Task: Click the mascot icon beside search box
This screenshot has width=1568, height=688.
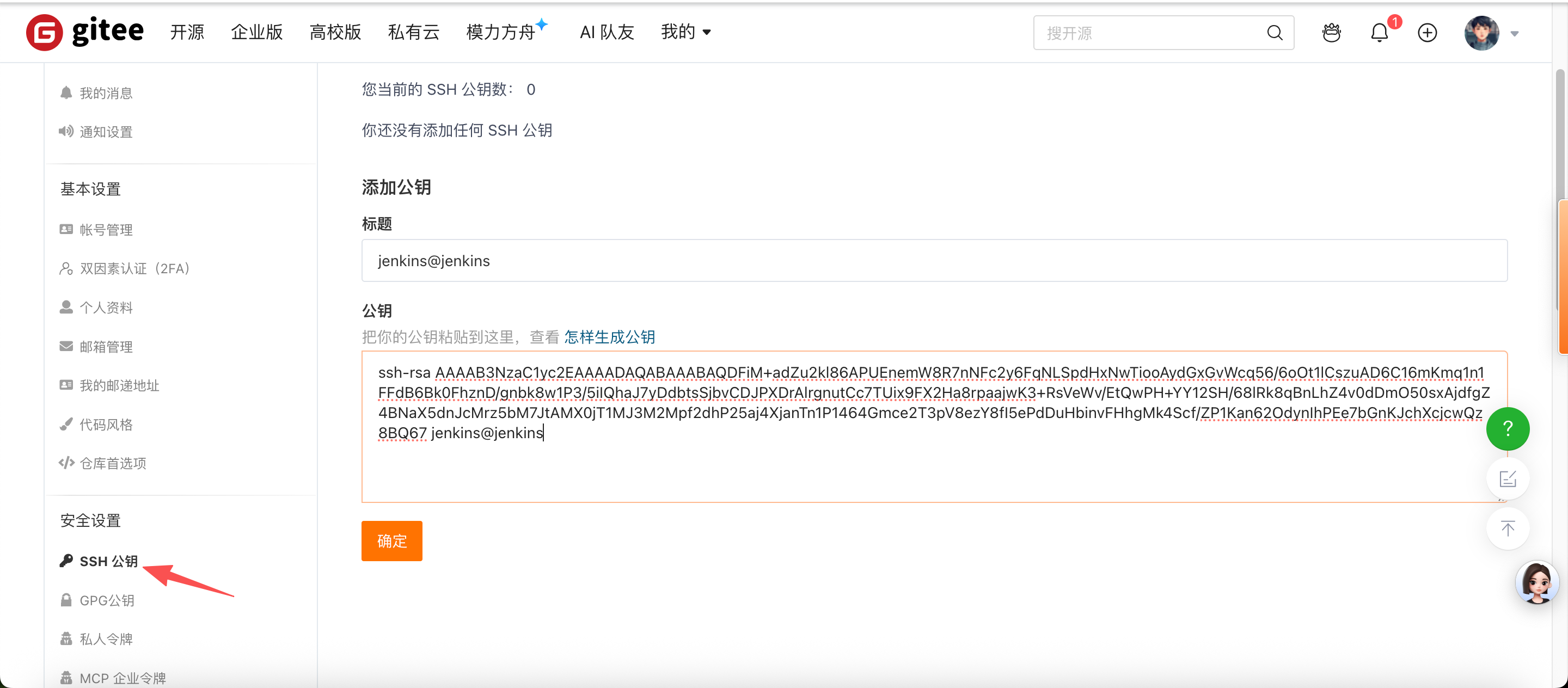Action: [1331, 33]
